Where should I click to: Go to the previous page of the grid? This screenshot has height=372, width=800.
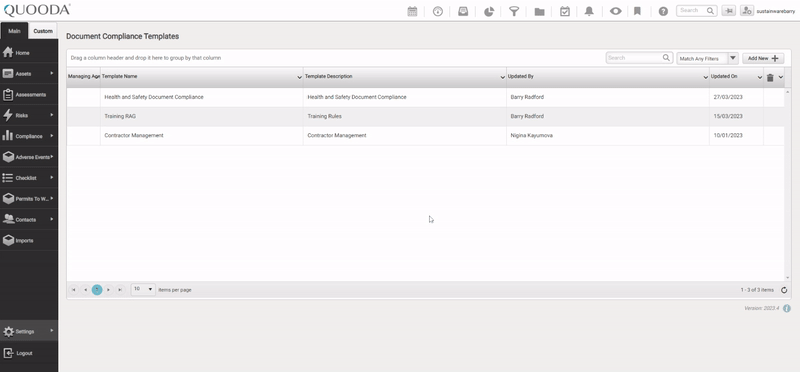(85, 290)
